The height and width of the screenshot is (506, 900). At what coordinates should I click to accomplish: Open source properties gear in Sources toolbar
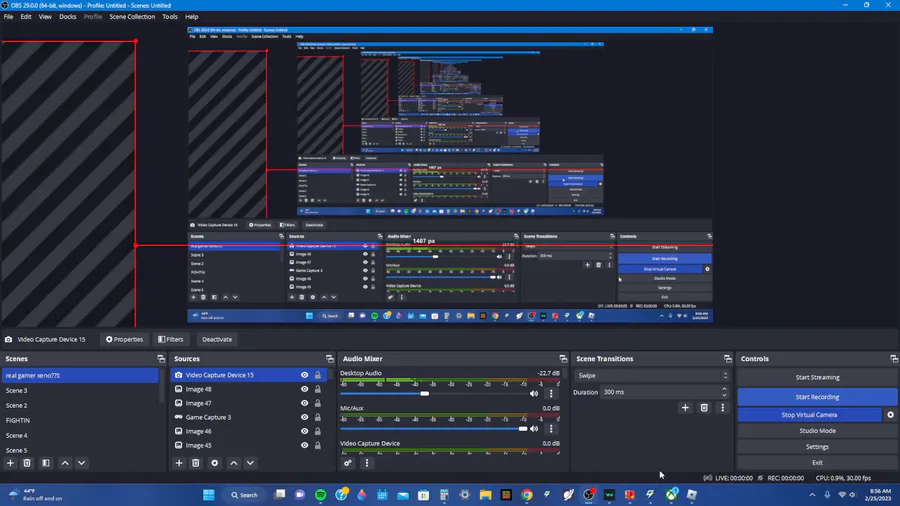pyautogui.click(x=215, y=463)
